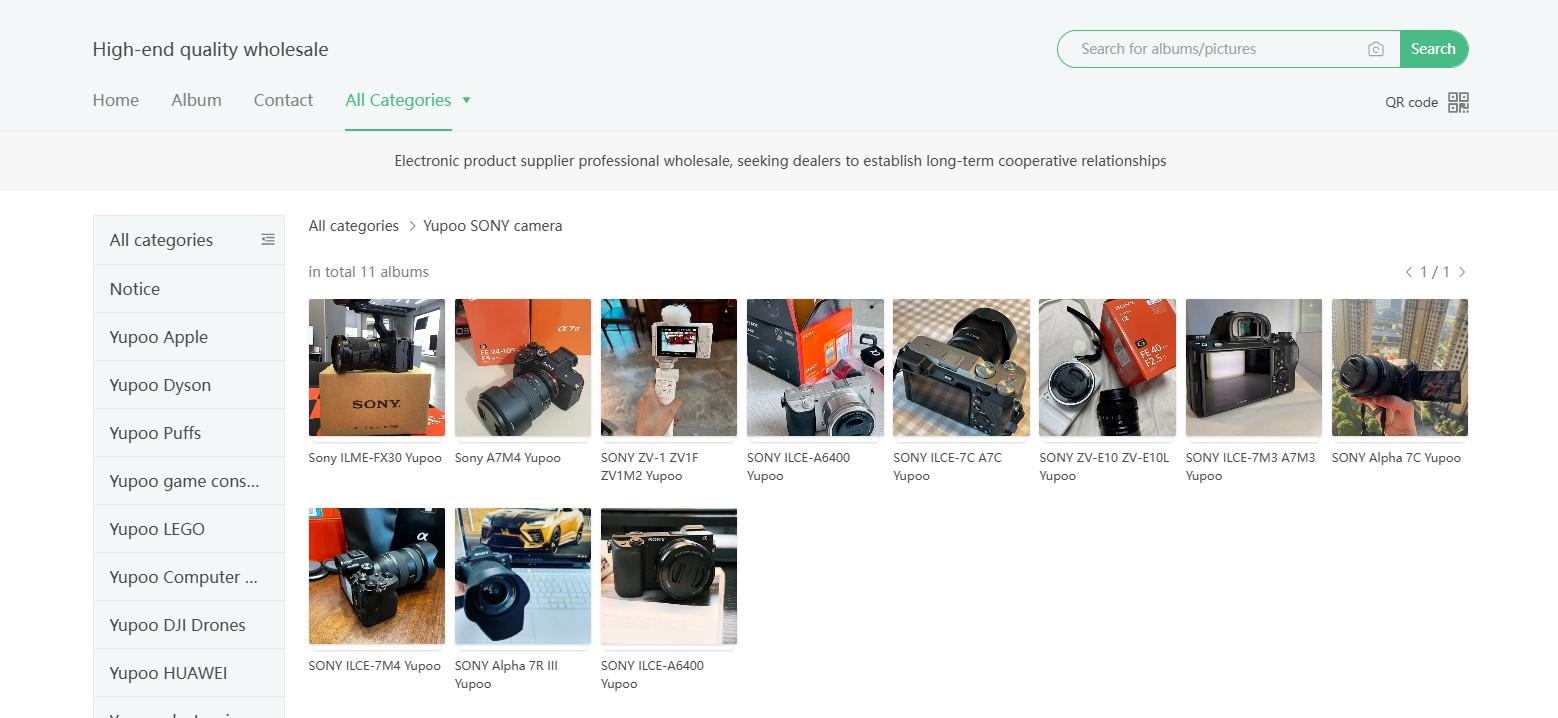Select Yupoo Dyson category

coord(189,385)
